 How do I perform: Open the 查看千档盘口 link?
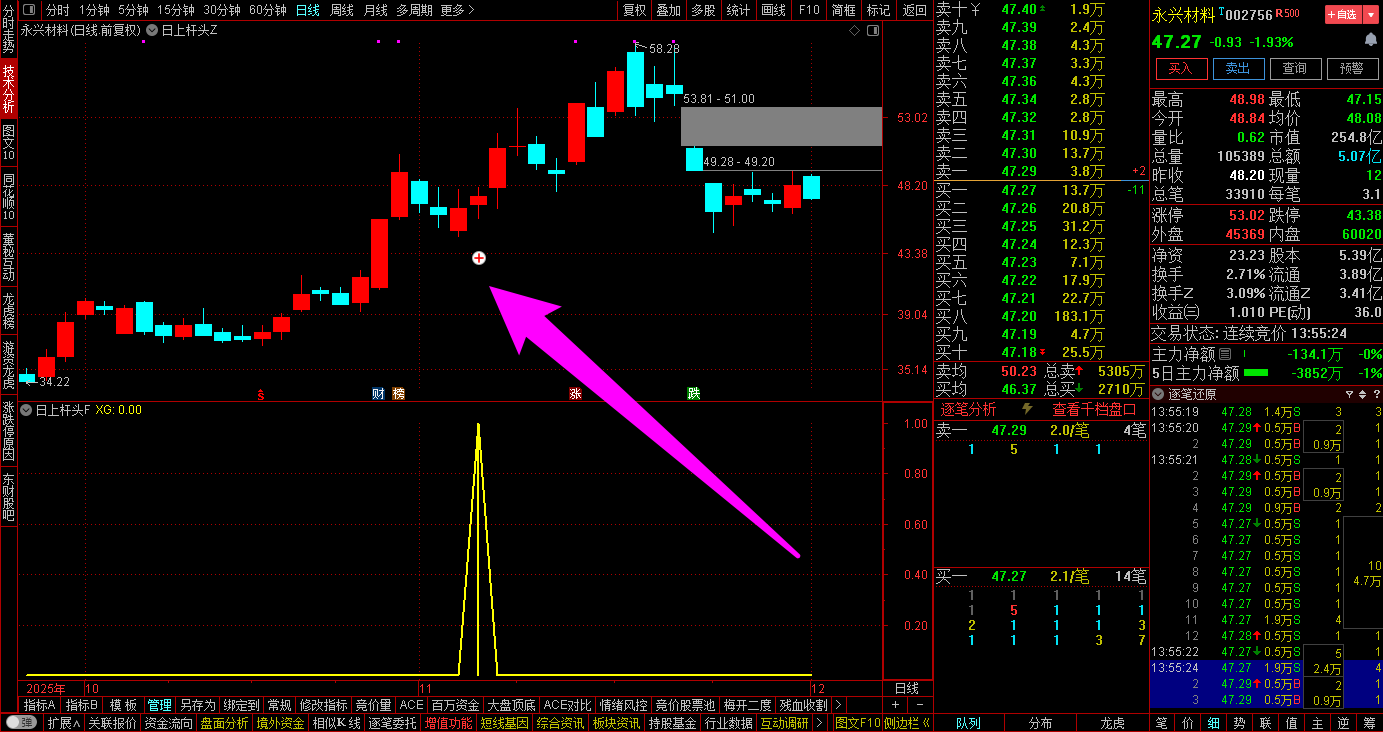point(1094,409)
